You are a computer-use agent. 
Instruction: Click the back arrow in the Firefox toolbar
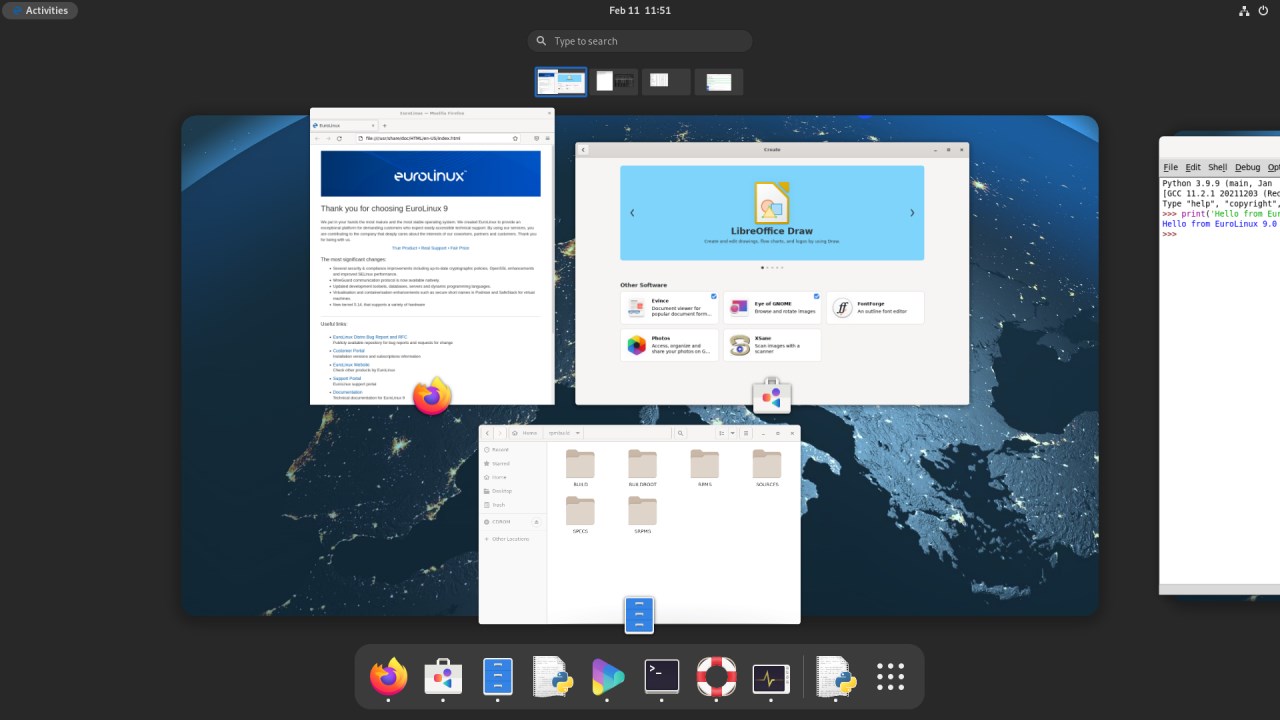[317, 138]
